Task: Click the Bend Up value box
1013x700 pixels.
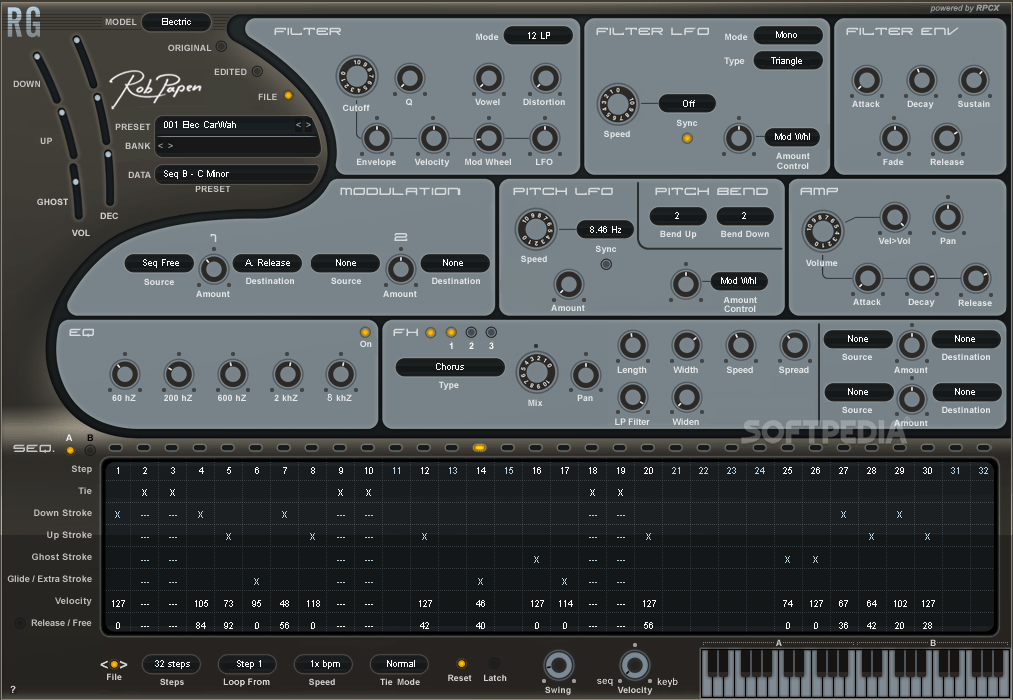Action: [x=677, y=216]
